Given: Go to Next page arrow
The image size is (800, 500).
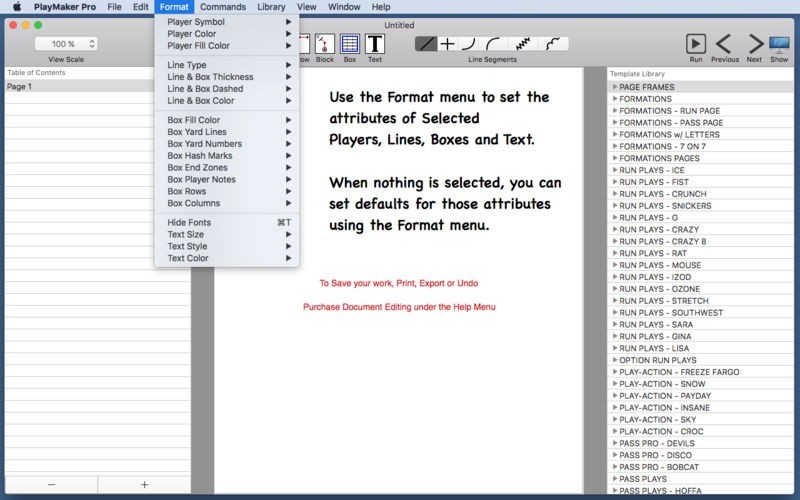Looking at the screenshot, I should (754, 43).
